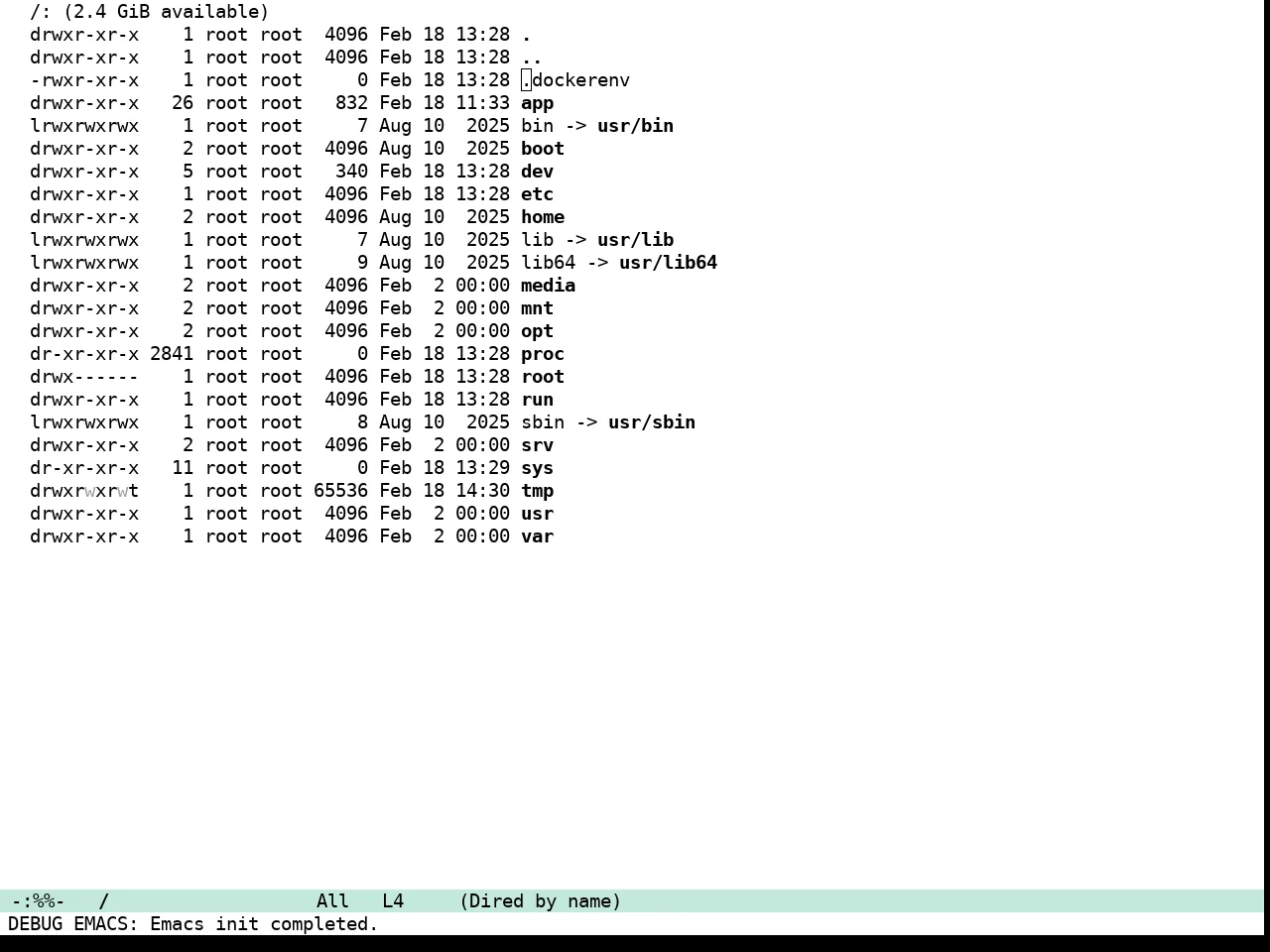This screenshot has width=1270, height=952.
Task: Open the var directory entry
Action: (x=537, y=536)
